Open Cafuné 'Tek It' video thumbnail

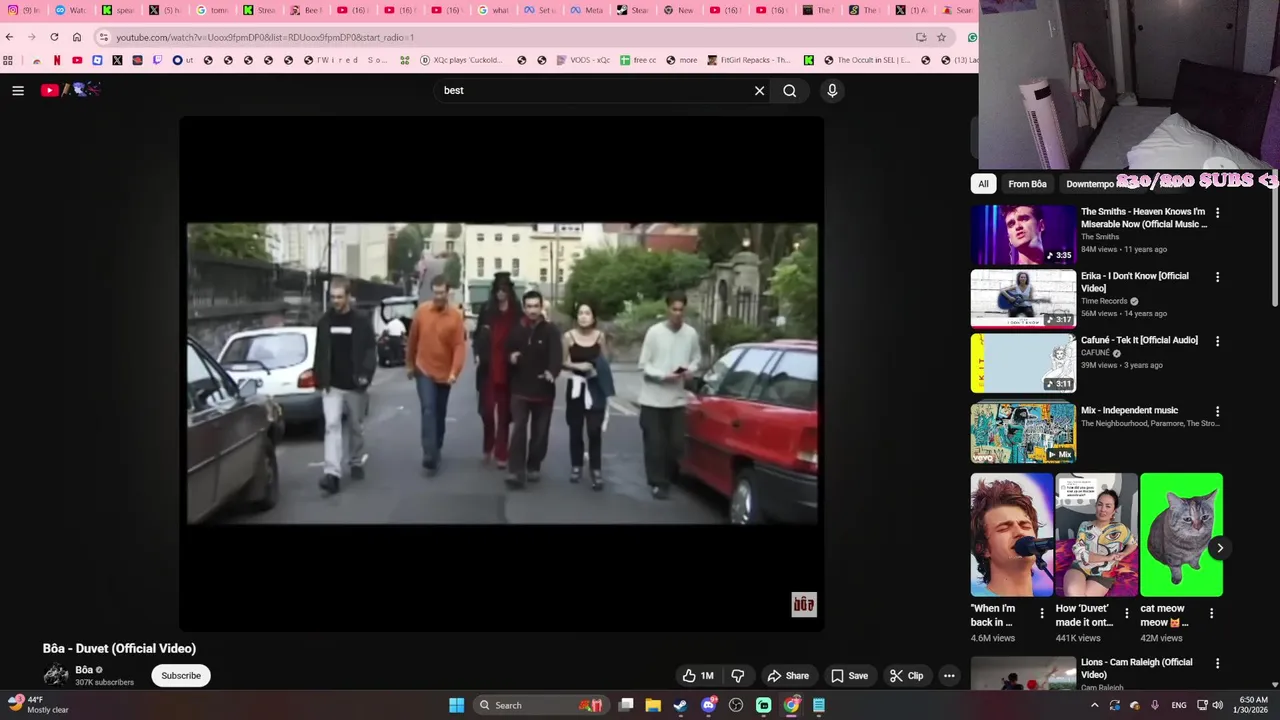tap(1023, 363)
